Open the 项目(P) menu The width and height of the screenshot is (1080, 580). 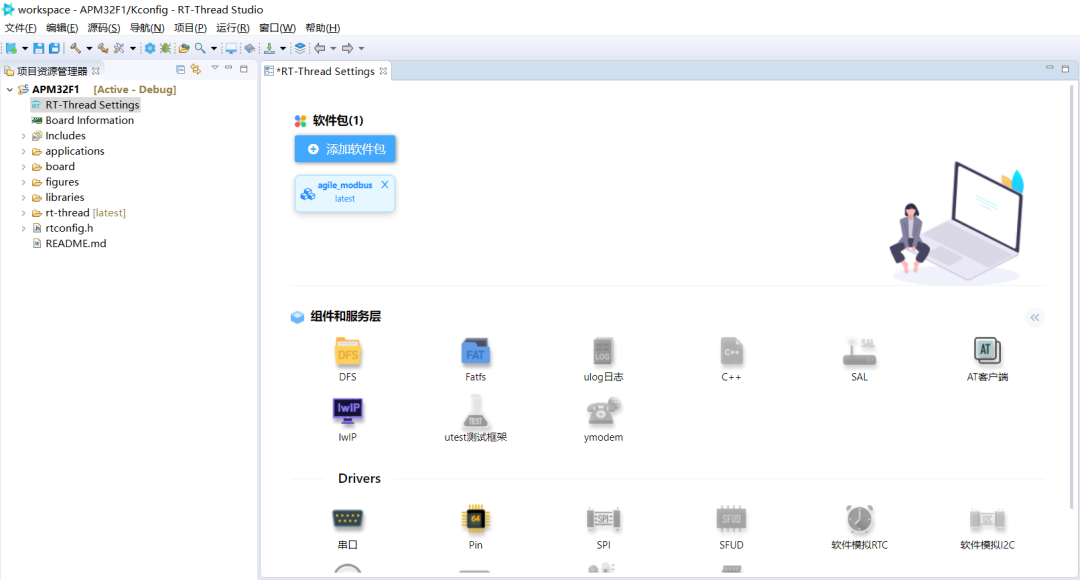pos(190,28)
